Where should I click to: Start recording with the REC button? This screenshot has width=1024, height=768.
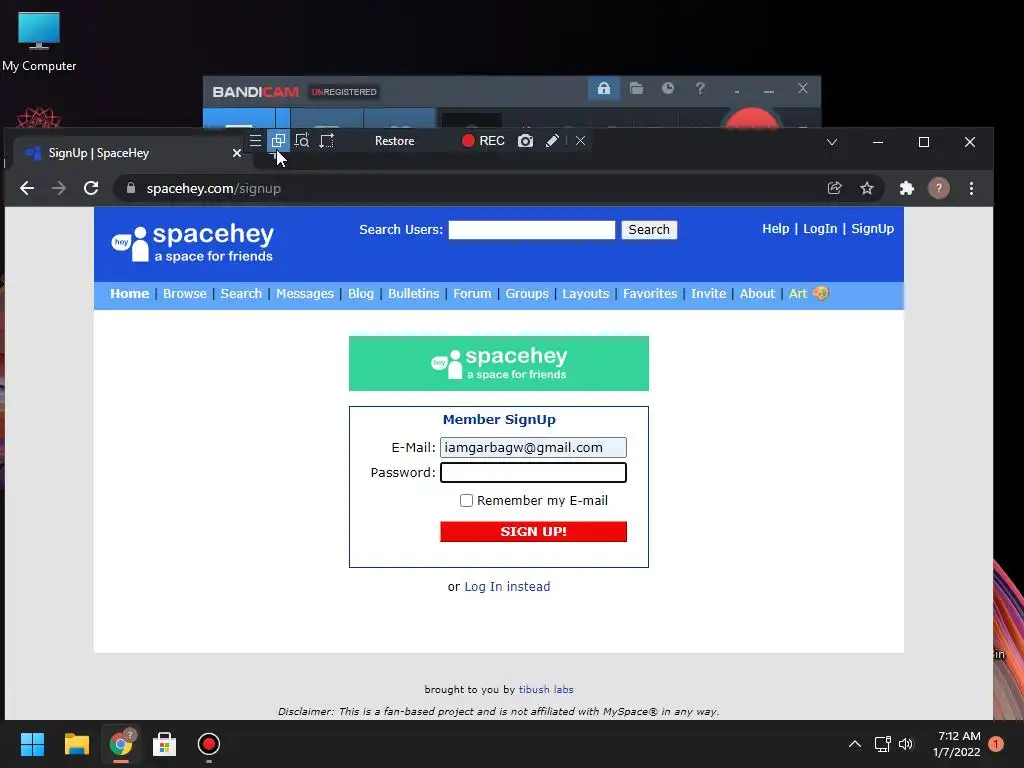[483, 141]
